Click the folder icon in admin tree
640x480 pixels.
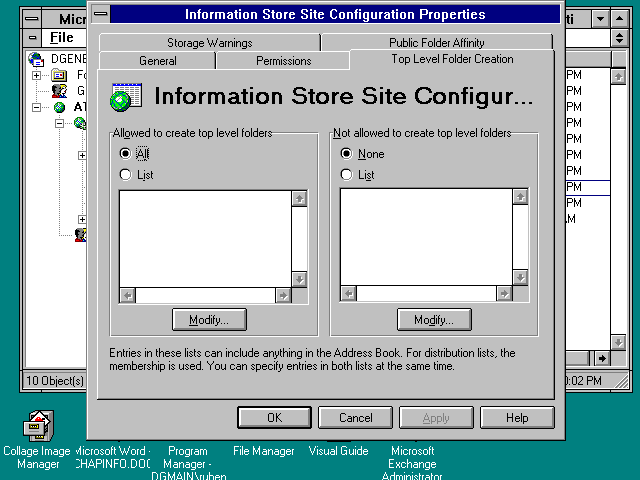[59, 75]
